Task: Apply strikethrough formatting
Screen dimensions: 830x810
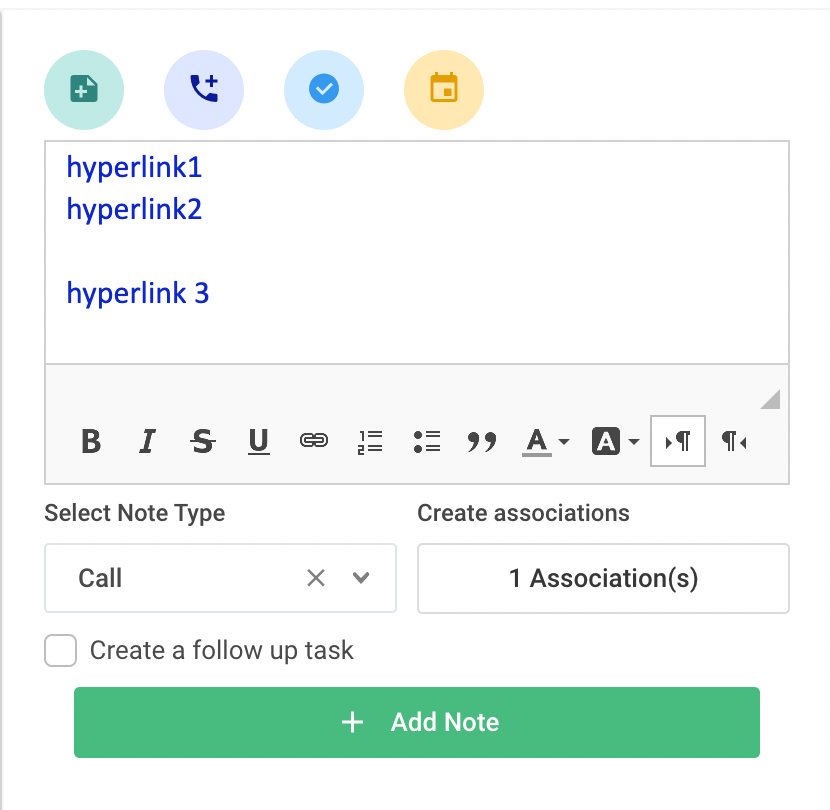Action: [x=202, y=441]
